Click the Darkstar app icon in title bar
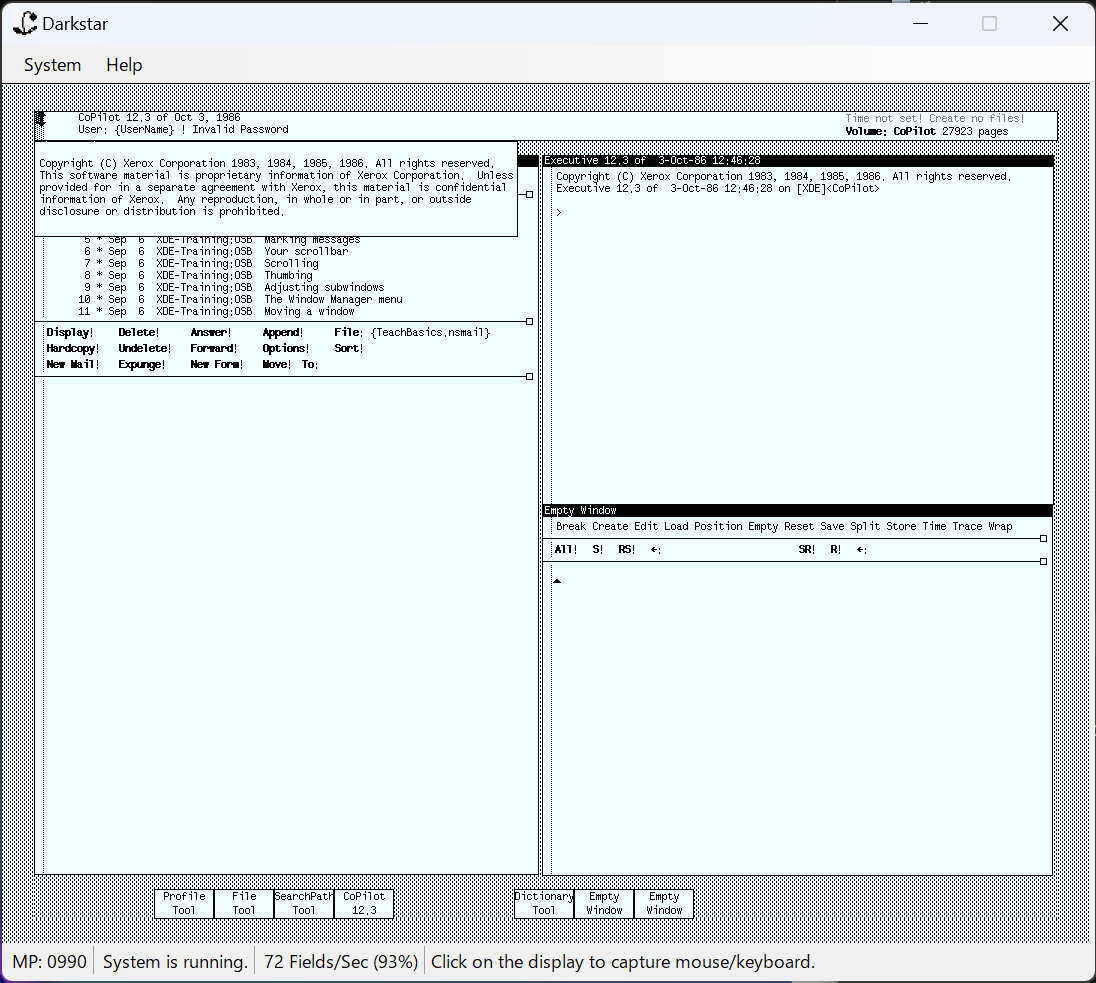Image resolution: width=1096 pixels, height=983 pixels. [x=25, y=23]
